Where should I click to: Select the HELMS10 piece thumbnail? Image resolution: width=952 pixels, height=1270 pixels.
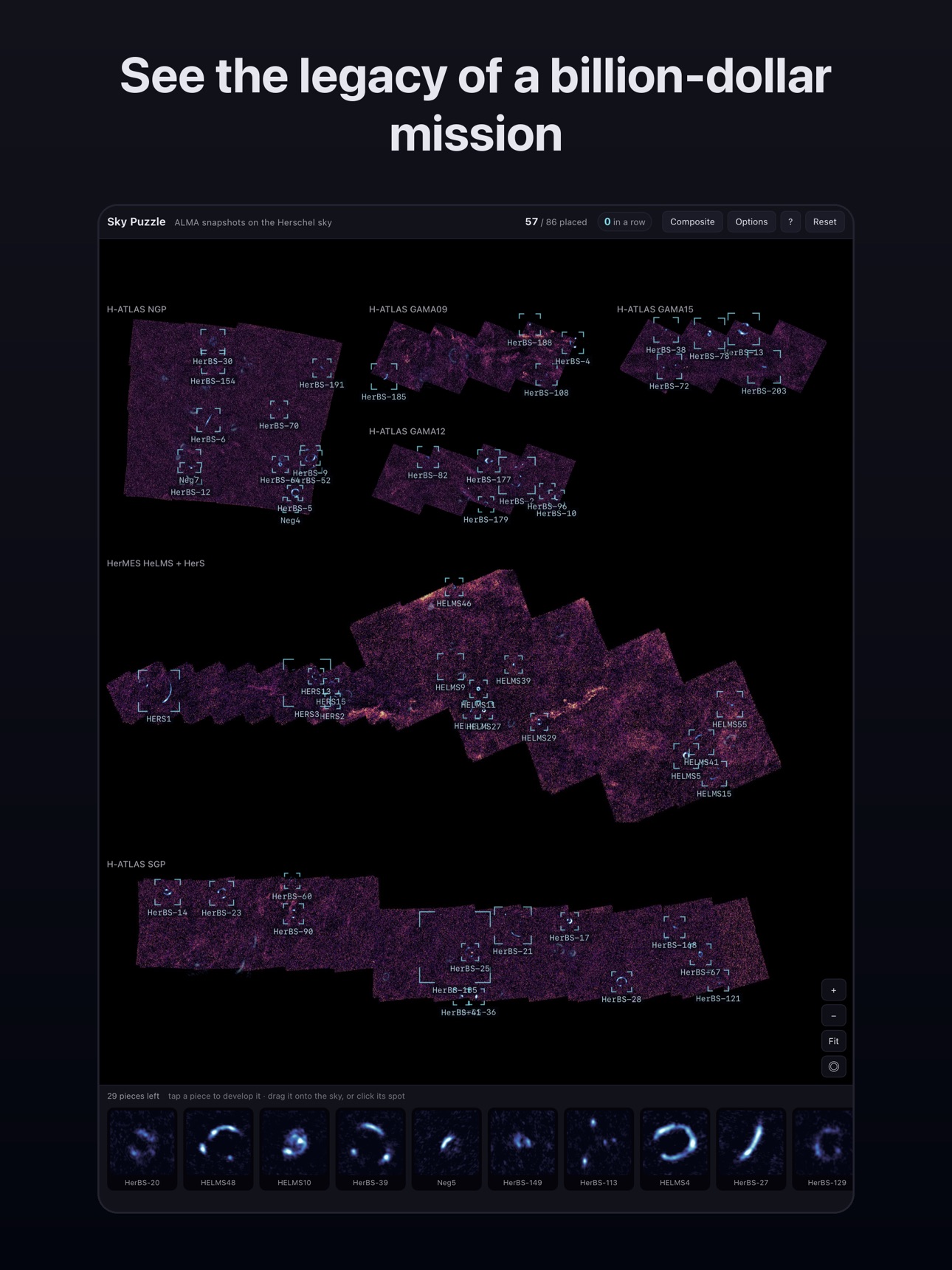(294, 1148)
